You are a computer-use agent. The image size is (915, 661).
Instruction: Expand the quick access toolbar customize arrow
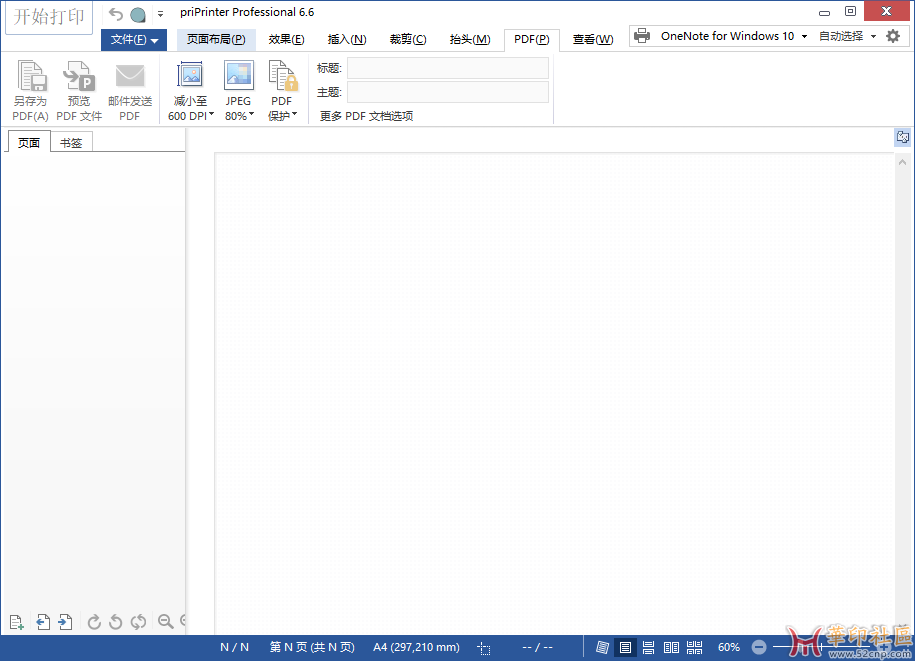point(160,14)
